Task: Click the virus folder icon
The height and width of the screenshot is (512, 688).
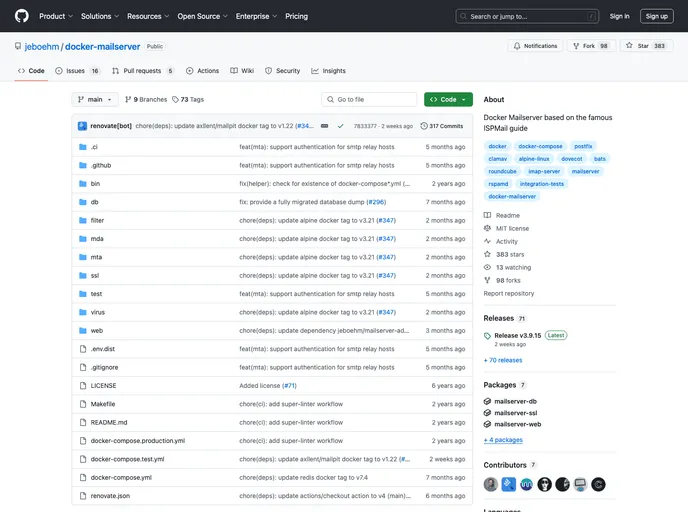Action: (x=82, y=313)
